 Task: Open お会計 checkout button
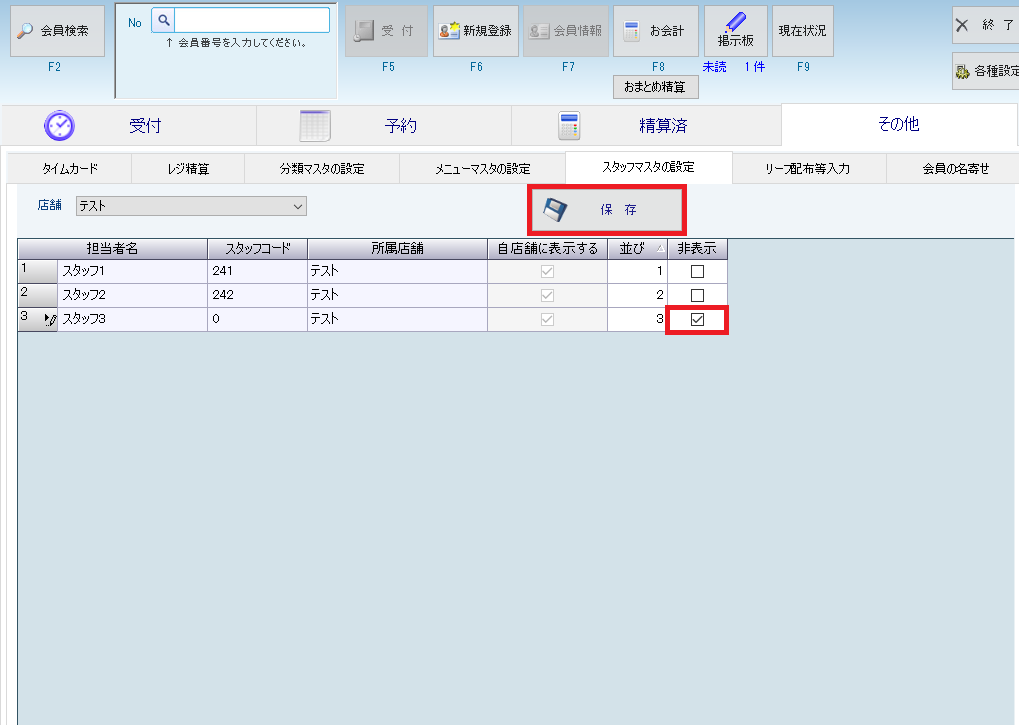tap(655, 31)
